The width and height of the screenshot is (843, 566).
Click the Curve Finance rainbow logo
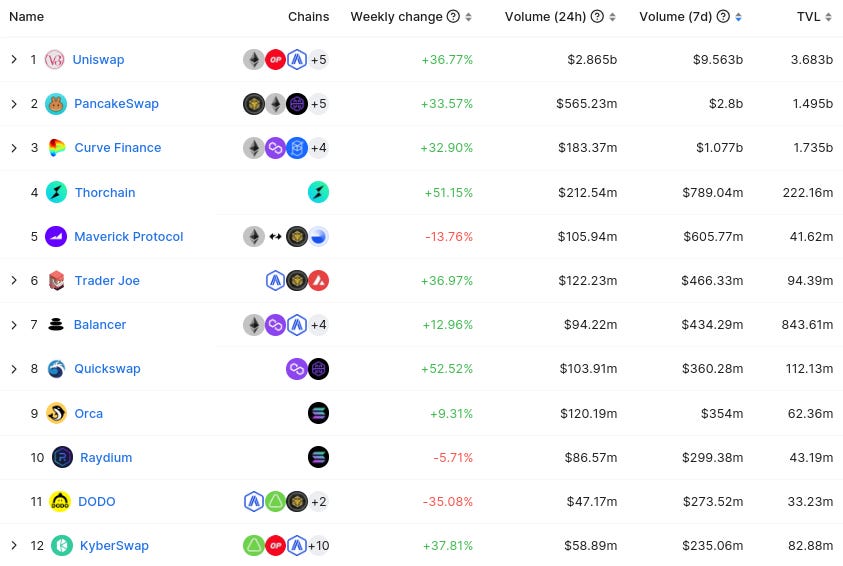(56, 148)
